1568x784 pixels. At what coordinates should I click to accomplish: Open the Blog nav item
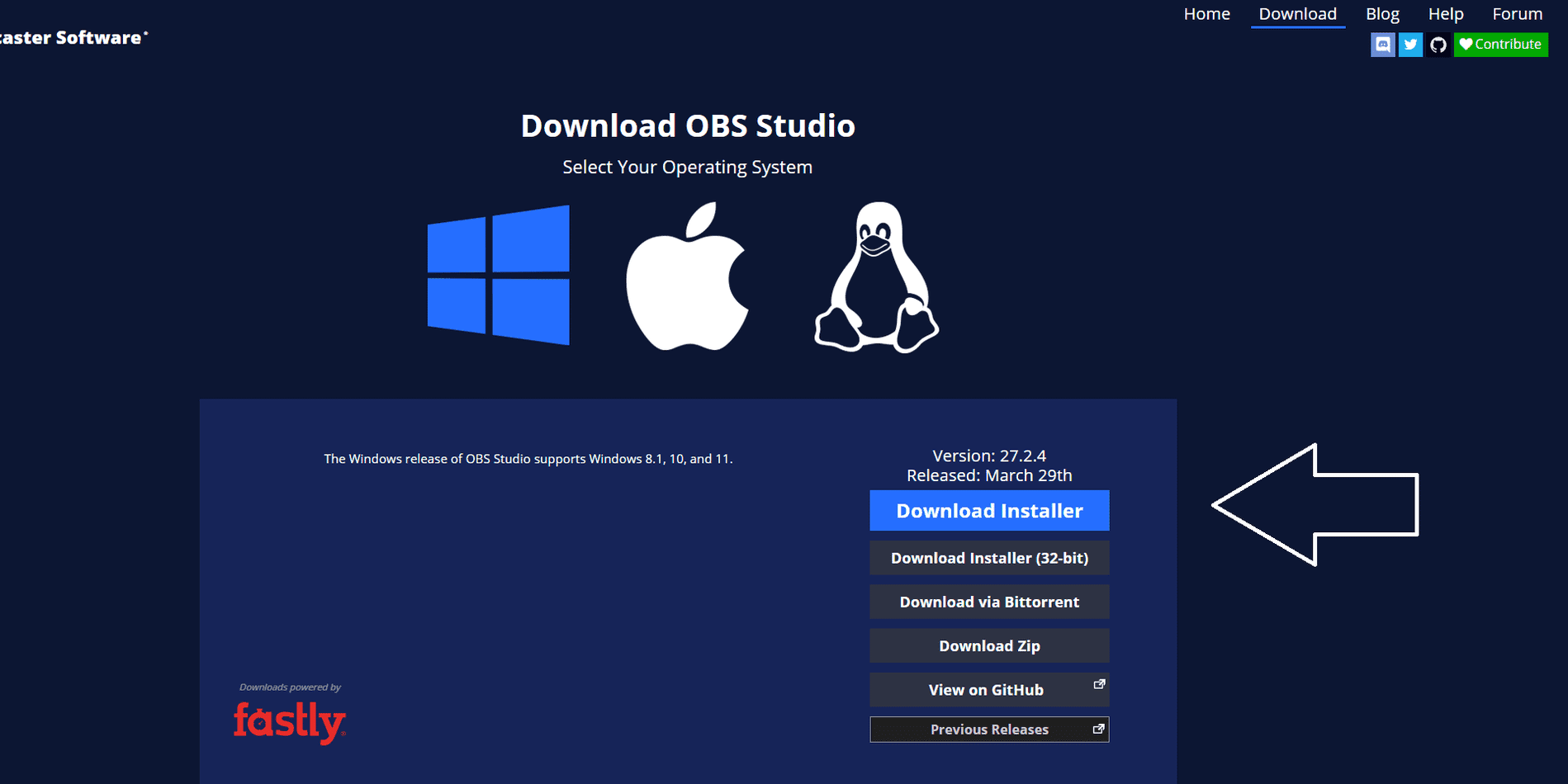pos(1382,14)
